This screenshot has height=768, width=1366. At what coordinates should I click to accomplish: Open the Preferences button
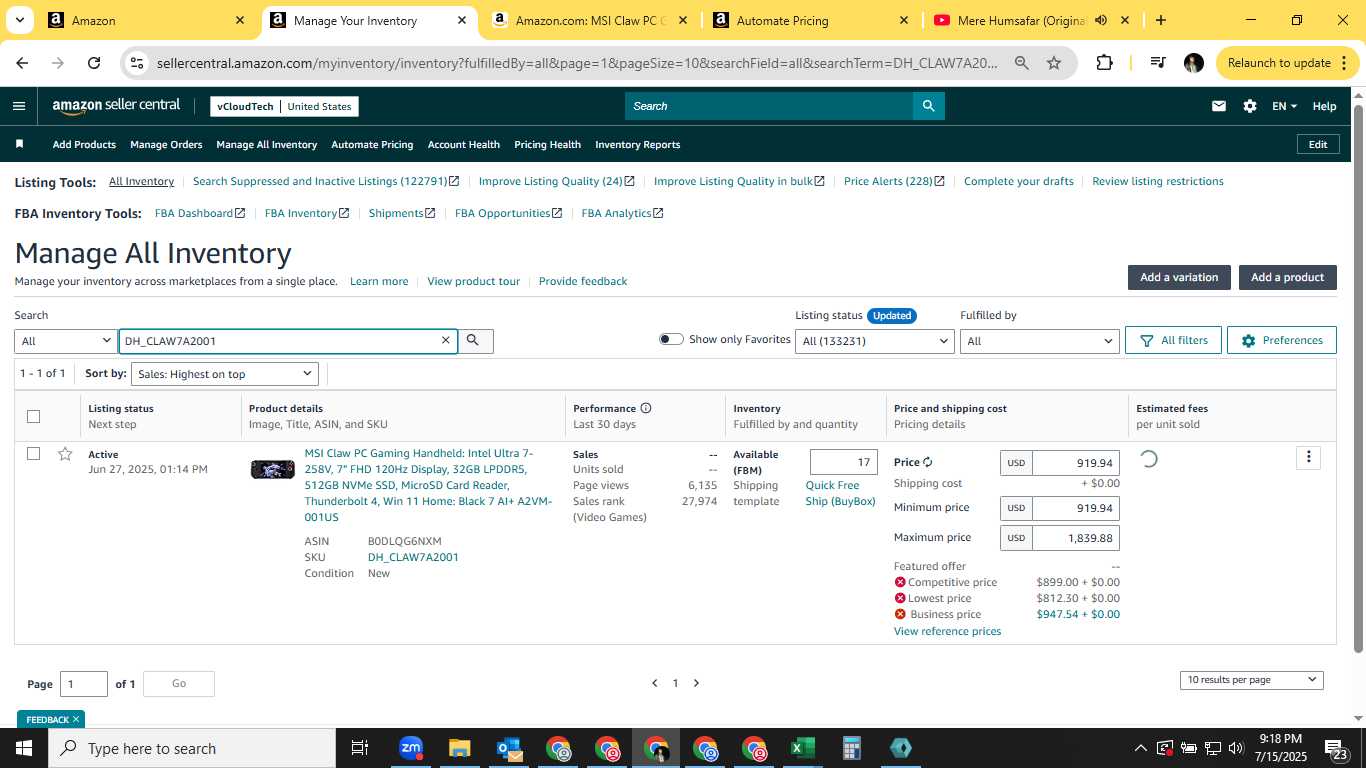point(1282,340)
